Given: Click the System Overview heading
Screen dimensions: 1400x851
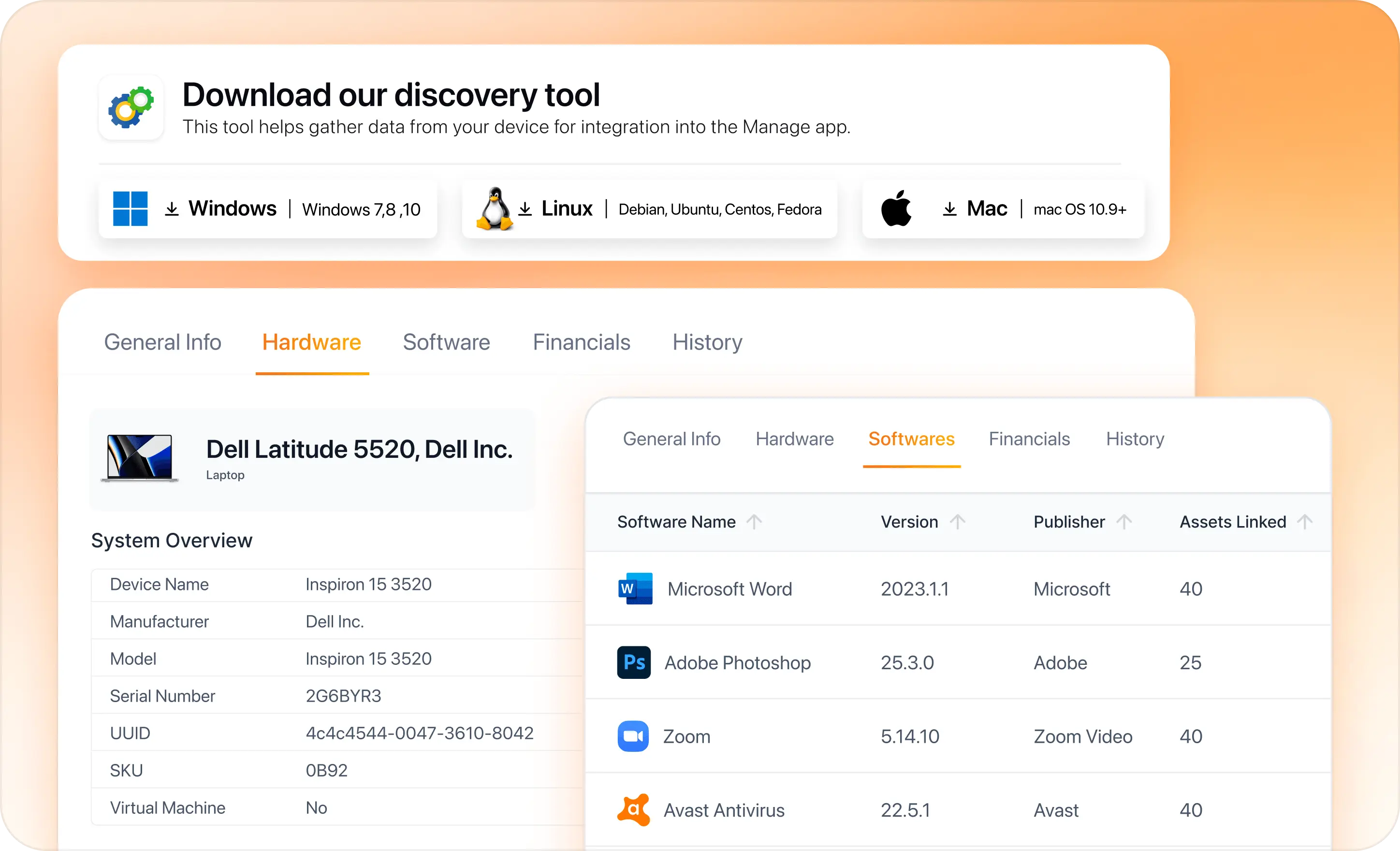Looking at the screenshot, I should point(172,540).
